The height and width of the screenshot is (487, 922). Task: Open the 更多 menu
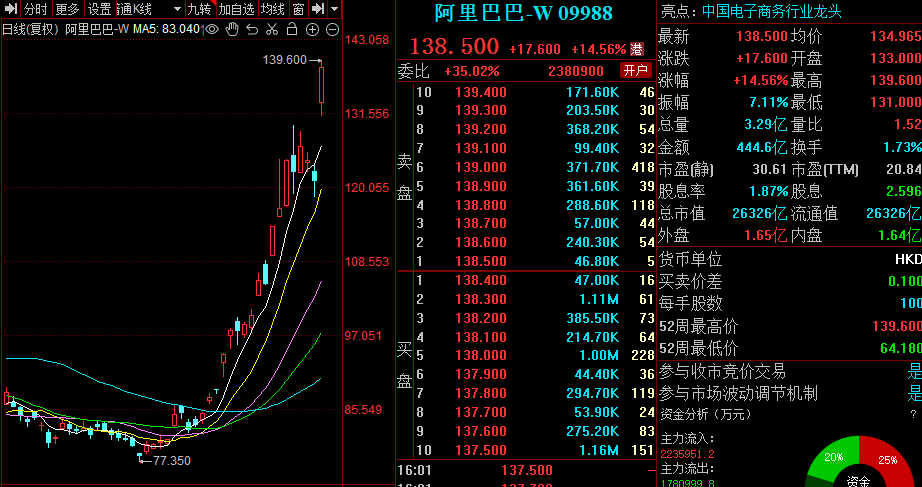point(67,9)
